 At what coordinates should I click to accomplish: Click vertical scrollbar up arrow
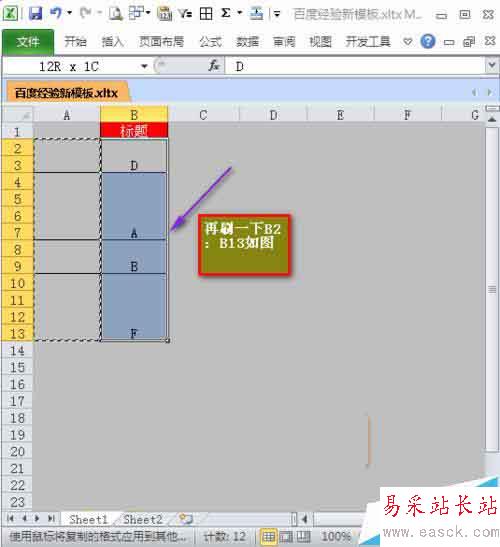click(492, 120)
